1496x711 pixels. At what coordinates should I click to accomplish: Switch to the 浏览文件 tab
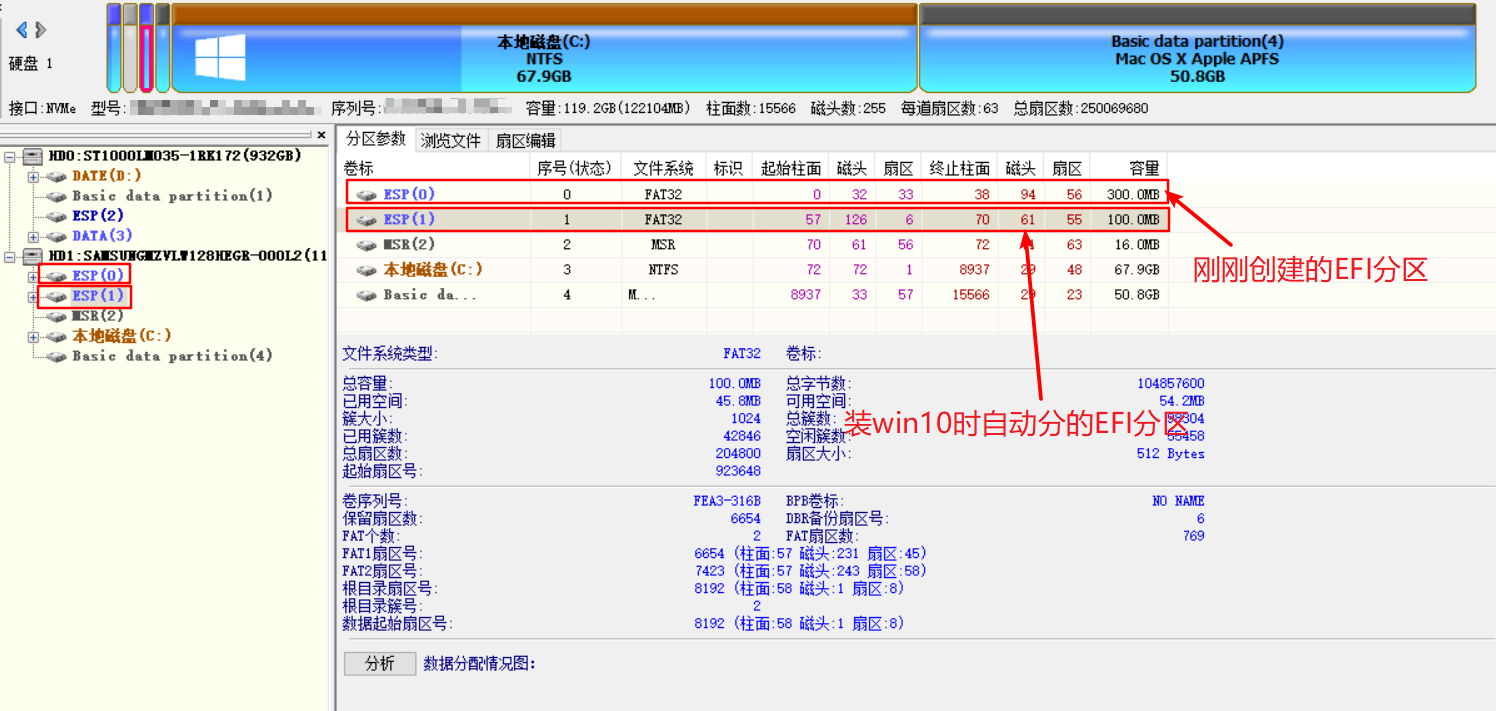[x=451, y=141]
